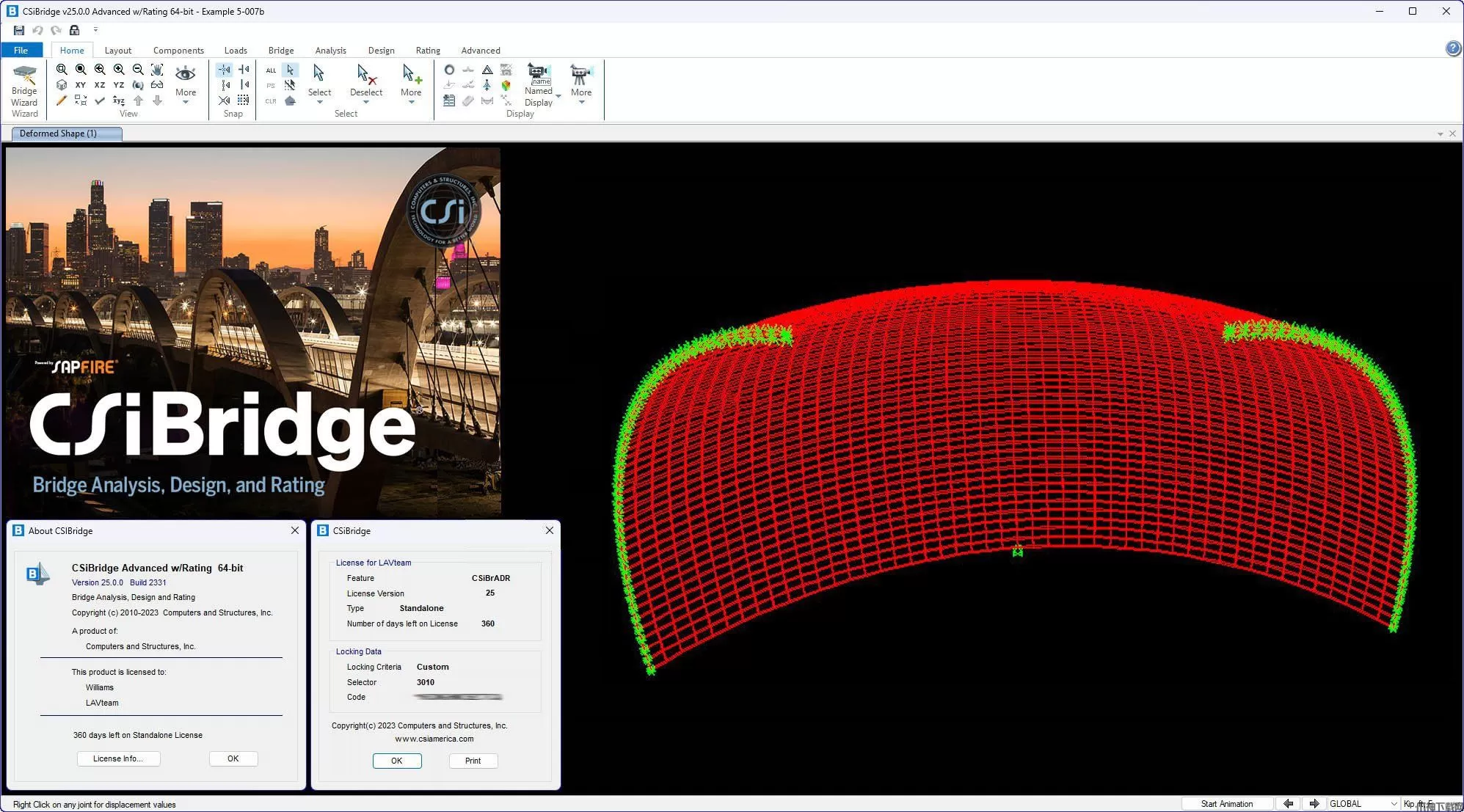The height and width of the screenshot is (812, 1464).
Task: Toggle the pointer select mode
Action: (x=291, y=70)
